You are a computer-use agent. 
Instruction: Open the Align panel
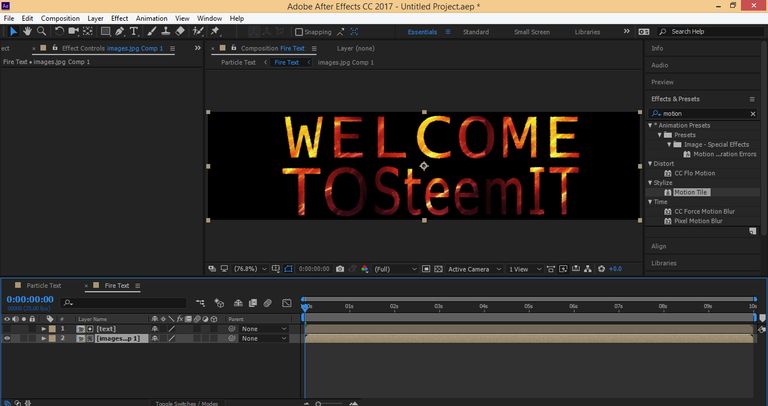coord(658,246)
